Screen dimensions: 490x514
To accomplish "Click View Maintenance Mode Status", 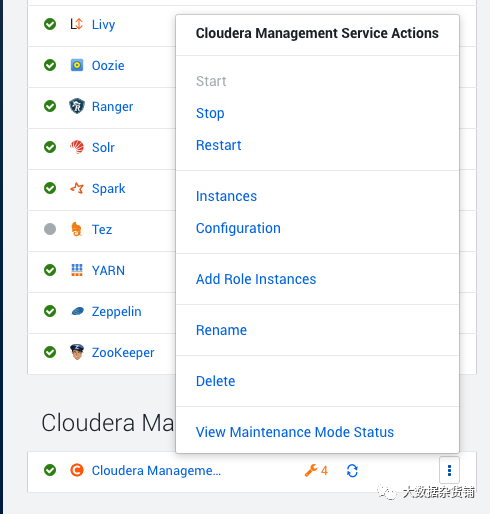I will (x=295, y=432).
